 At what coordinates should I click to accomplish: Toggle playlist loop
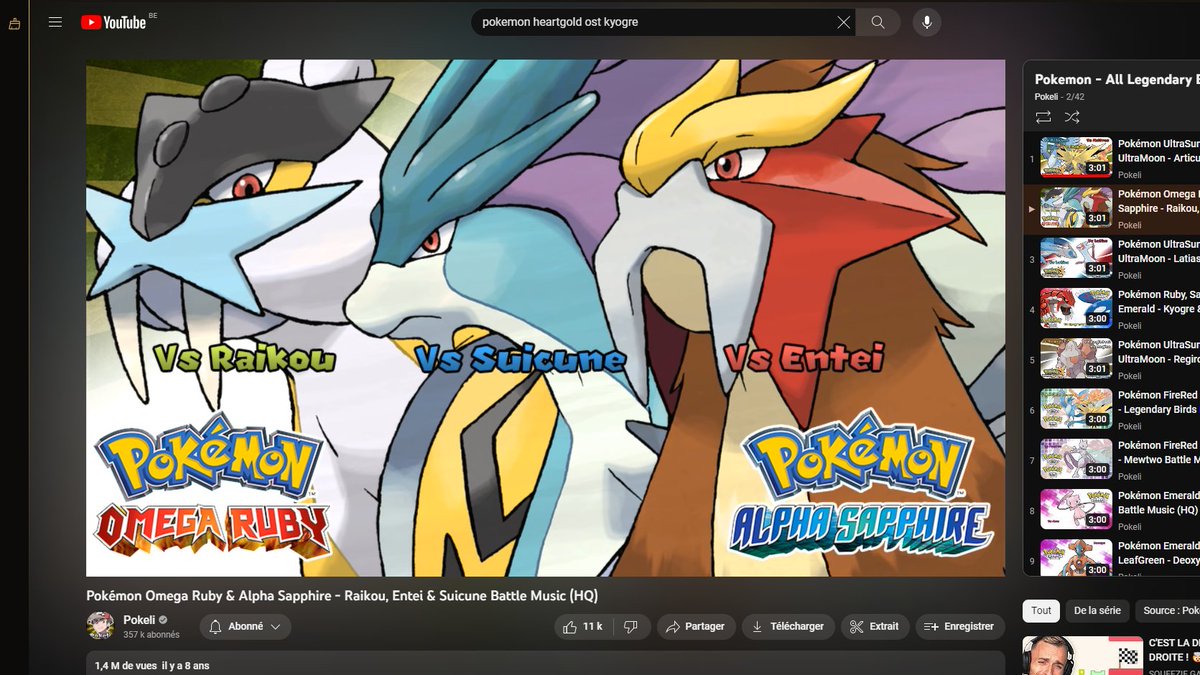click(x=1043, y=117)
